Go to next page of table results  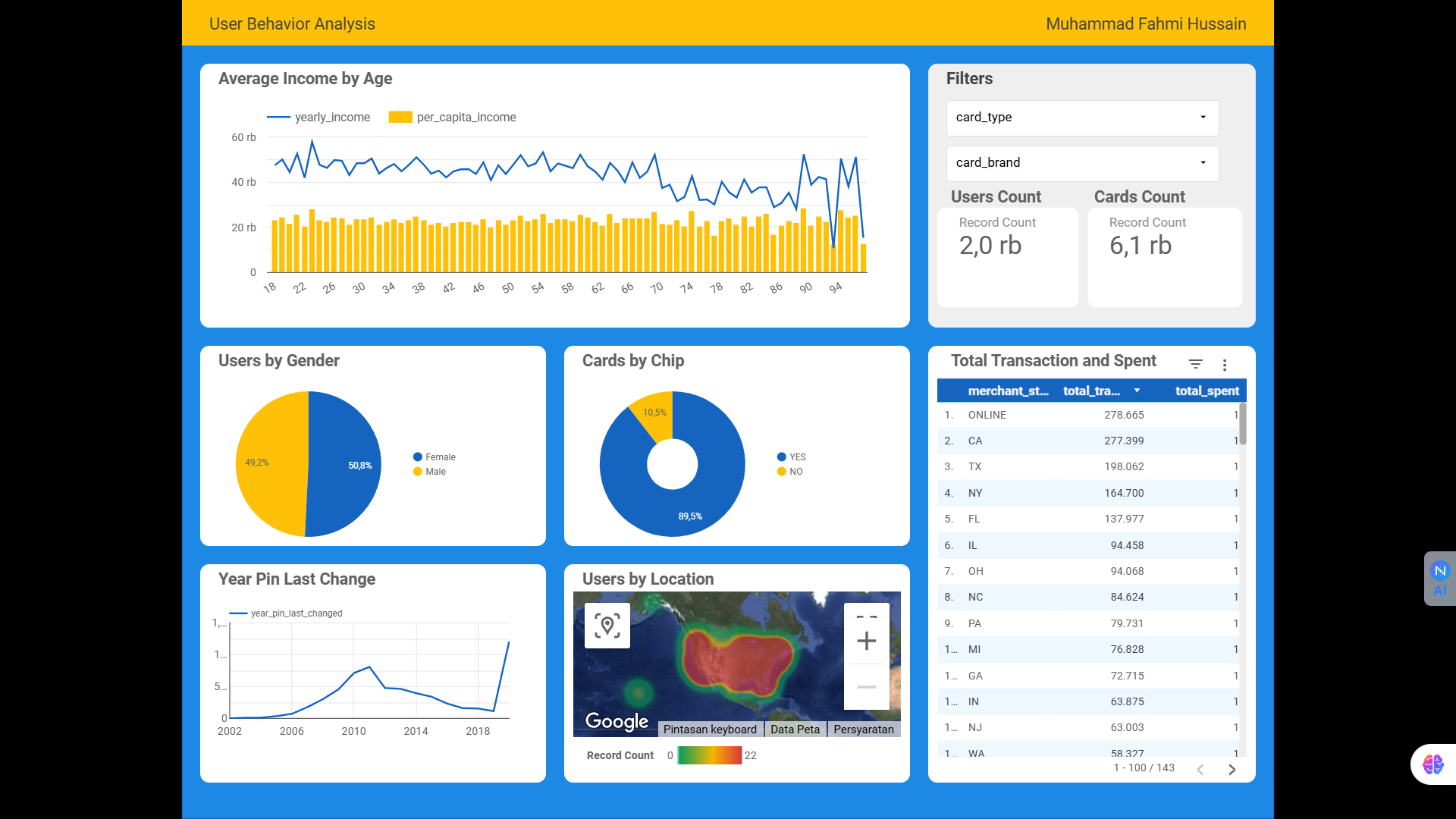(1232, 769)
